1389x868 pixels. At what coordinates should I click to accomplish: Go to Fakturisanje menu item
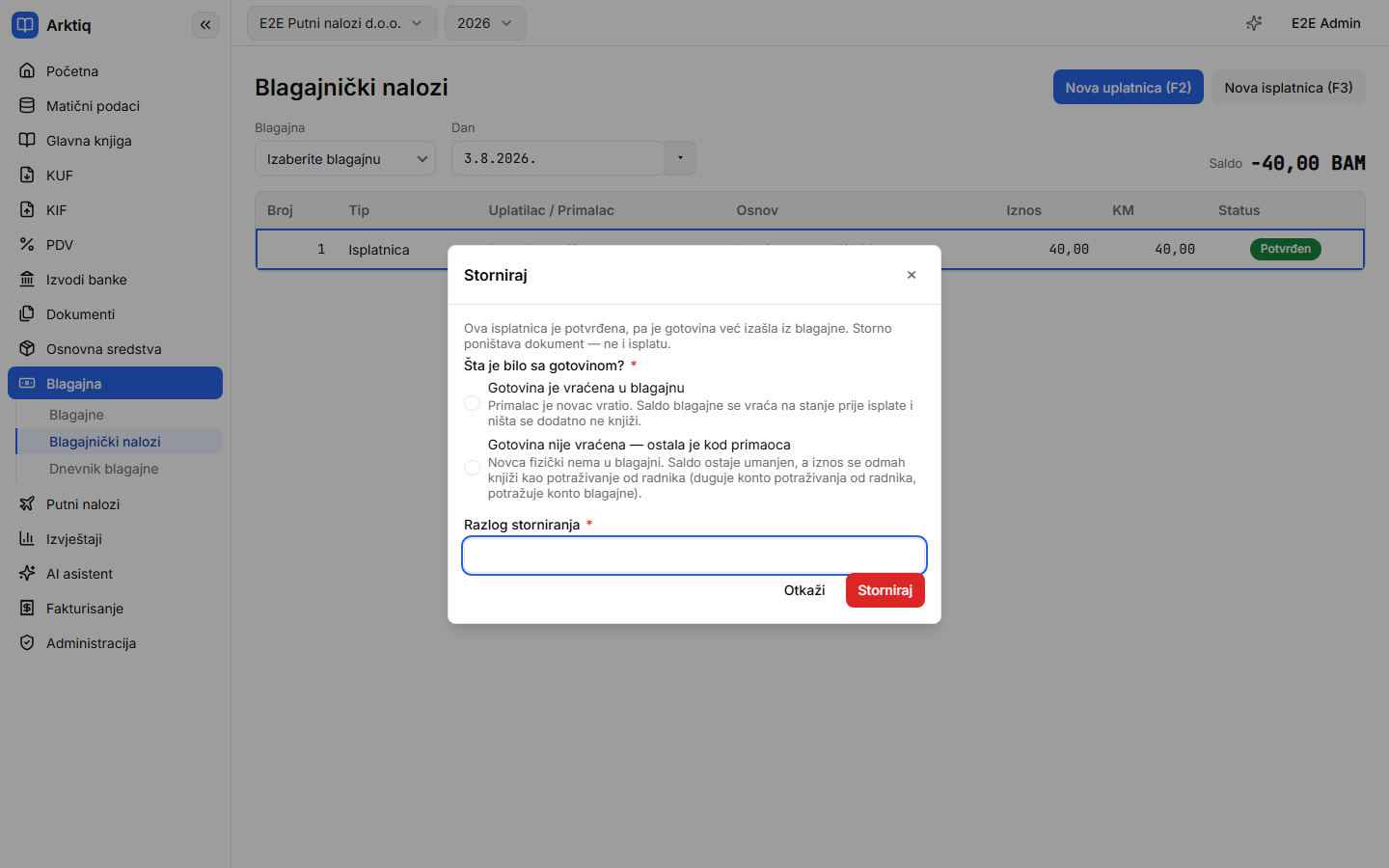pos(115,608)
